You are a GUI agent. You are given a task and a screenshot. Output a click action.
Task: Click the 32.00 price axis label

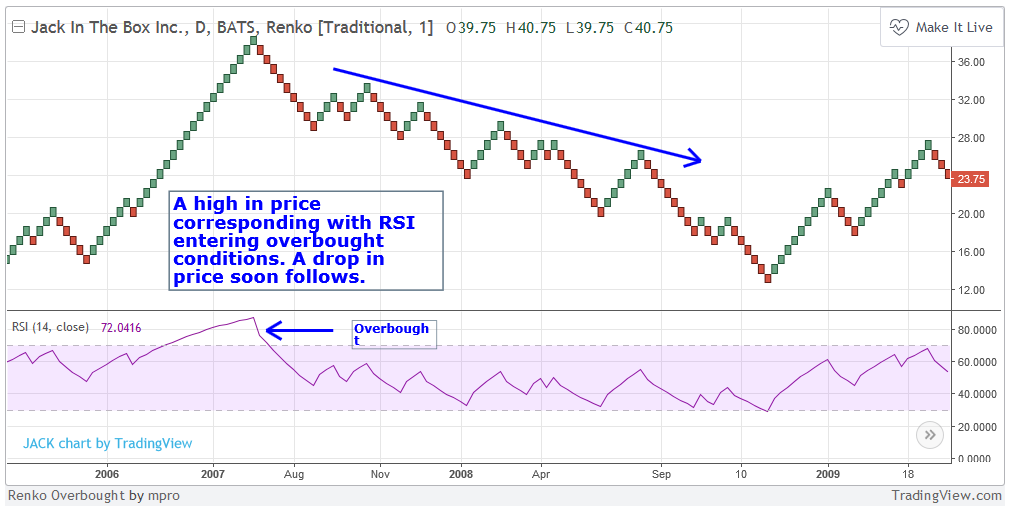coord(971,100)
